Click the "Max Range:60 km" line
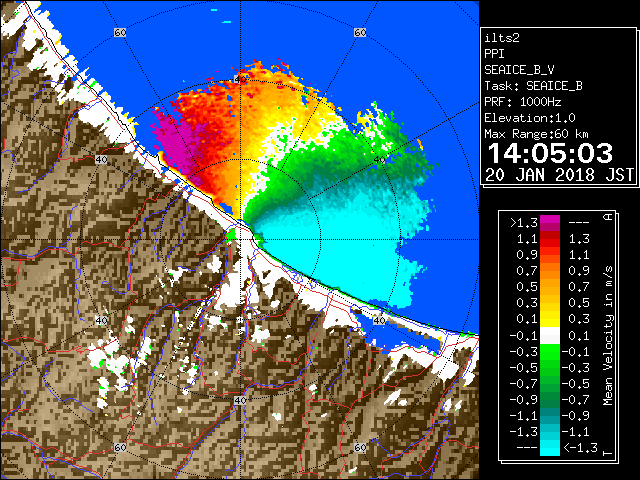This screenshot has width=640, height=480. 537,134
